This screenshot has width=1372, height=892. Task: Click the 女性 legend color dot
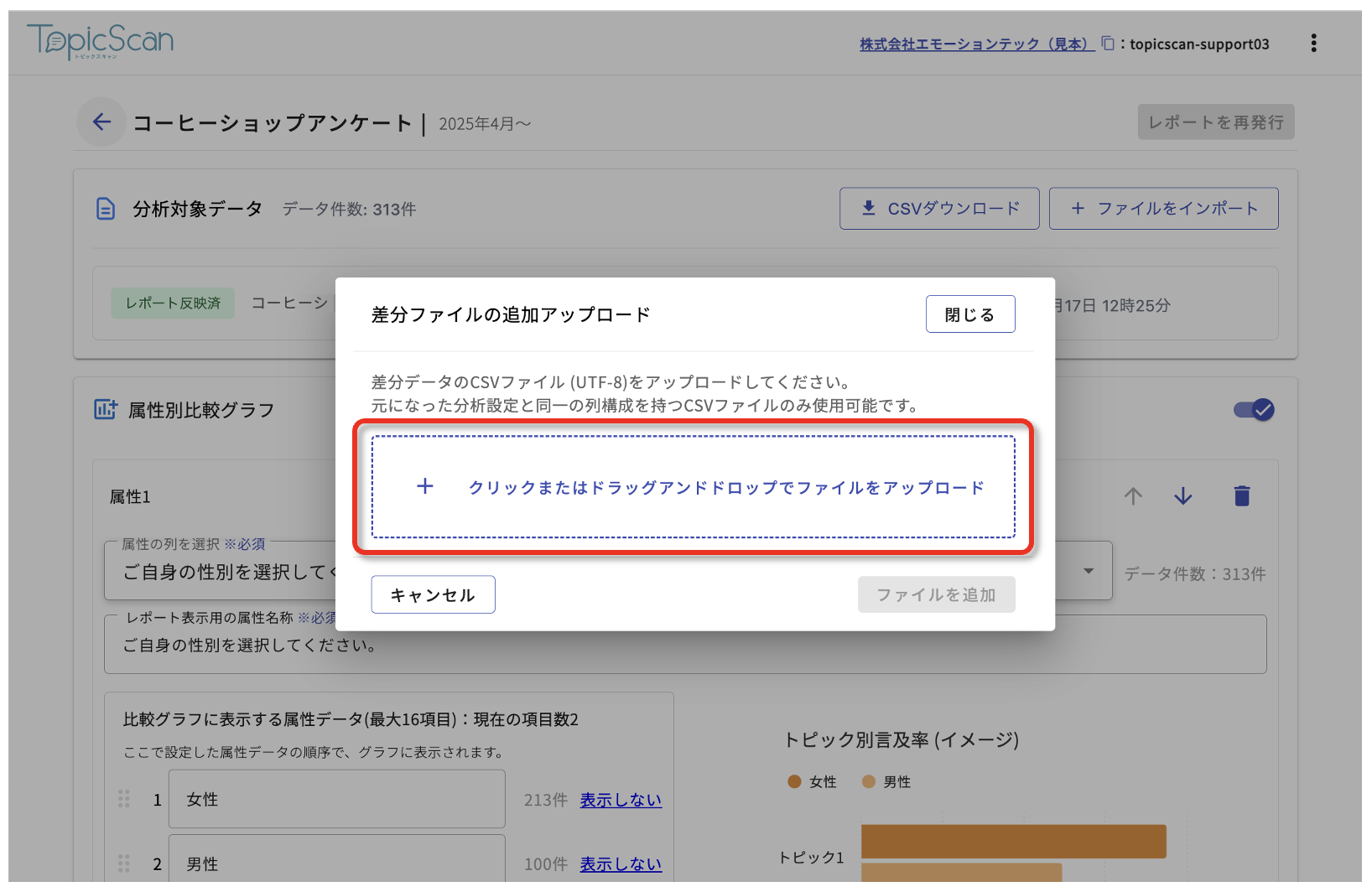pos(794,781)
